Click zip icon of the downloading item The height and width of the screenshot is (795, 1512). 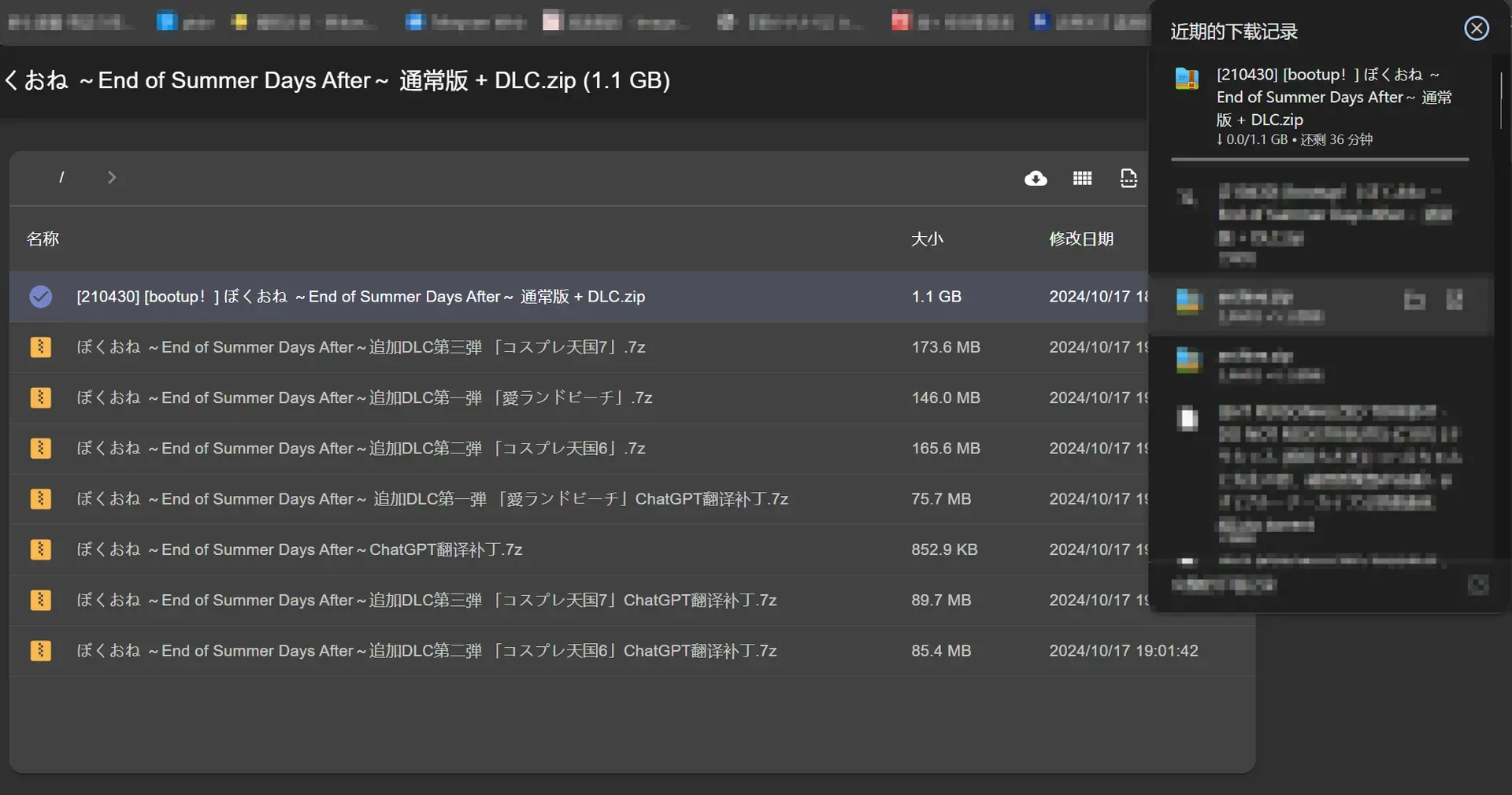(x=1187, y=78)
